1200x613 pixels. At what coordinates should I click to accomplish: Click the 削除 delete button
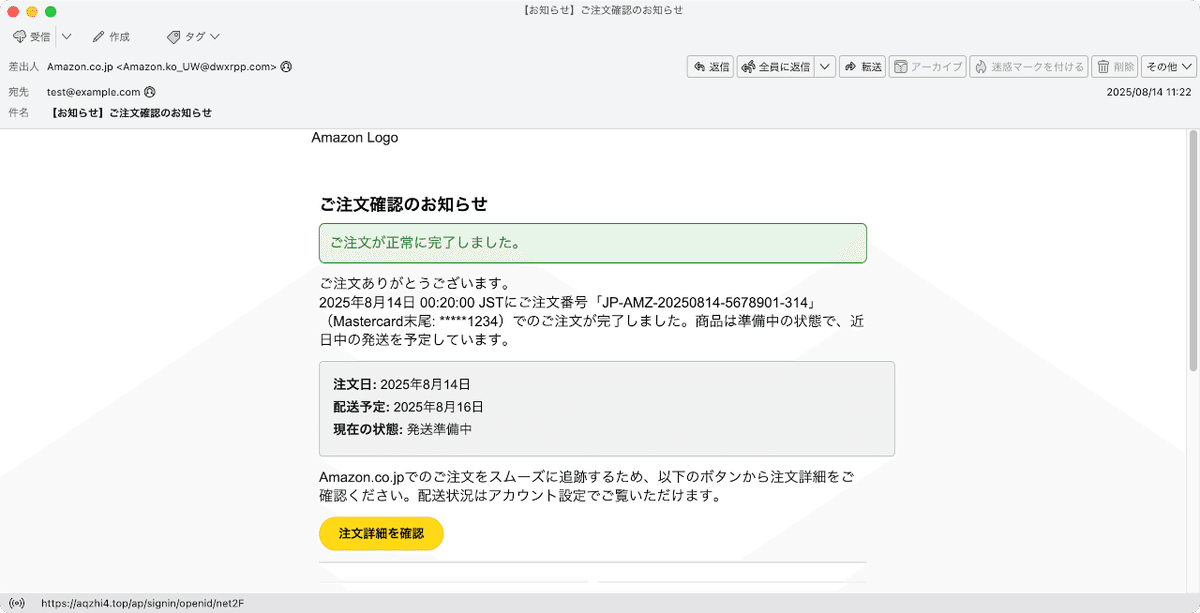click(1115, 67)
